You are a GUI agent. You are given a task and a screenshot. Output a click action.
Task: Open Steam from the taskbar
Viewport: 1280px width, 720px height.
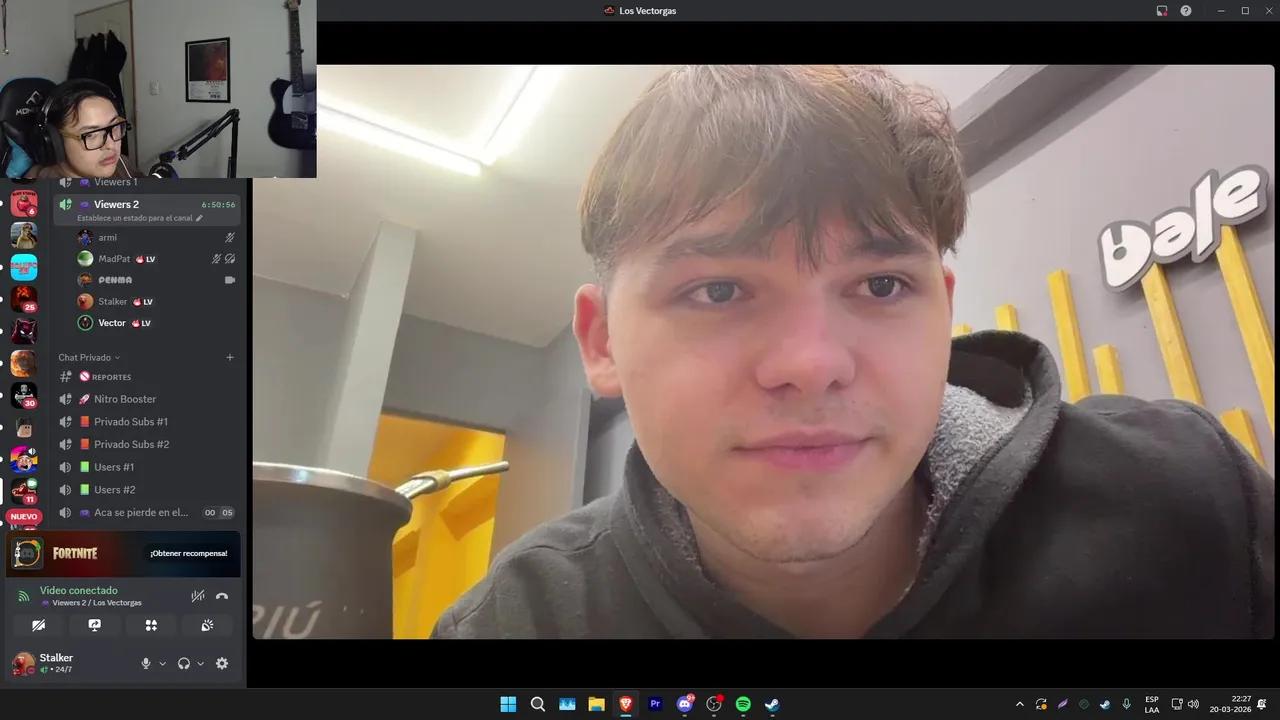tap(772, 704)
